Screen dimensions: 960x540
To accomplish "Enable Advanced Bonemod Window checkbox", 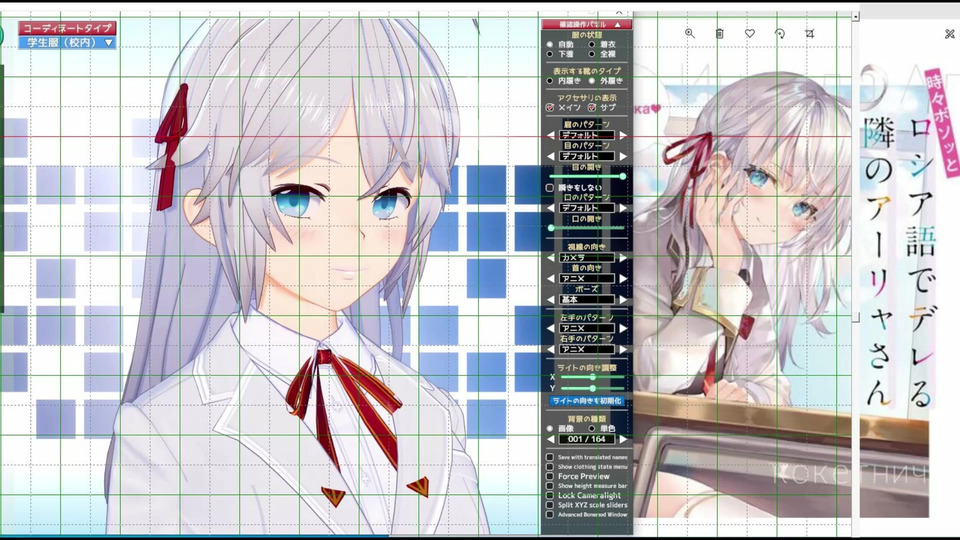I will pos(550,514).
